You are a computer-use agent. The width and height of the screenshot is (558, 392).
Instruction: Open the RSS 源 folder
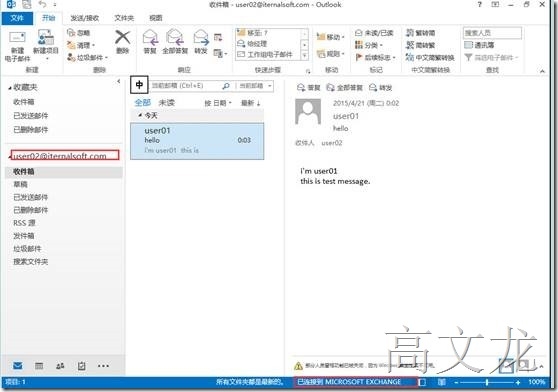pos(24,223)
